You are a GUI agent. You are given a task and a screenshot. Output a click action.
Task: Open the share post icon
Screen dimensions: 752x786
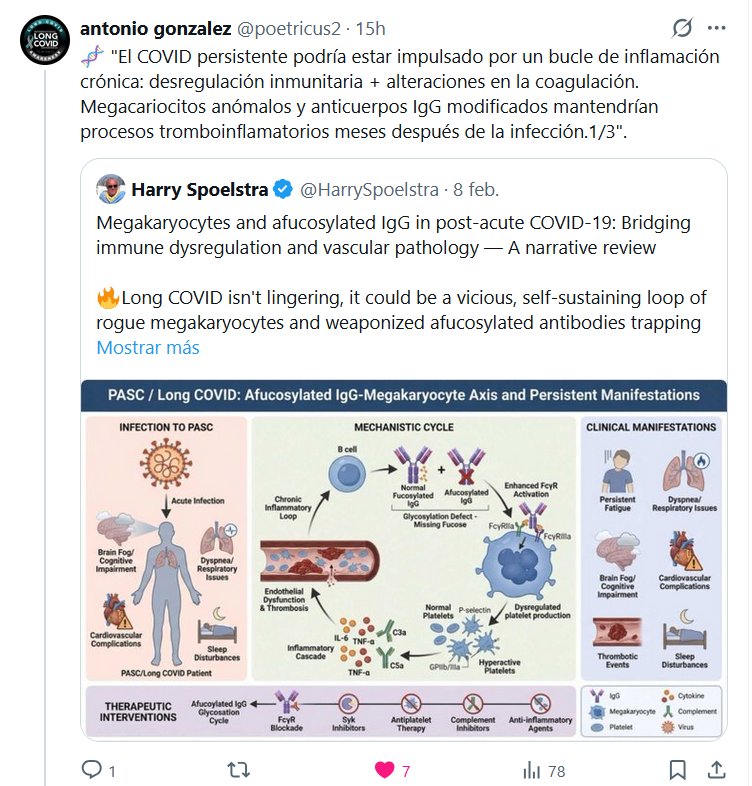pyautogui.click(x=717, y=770)
